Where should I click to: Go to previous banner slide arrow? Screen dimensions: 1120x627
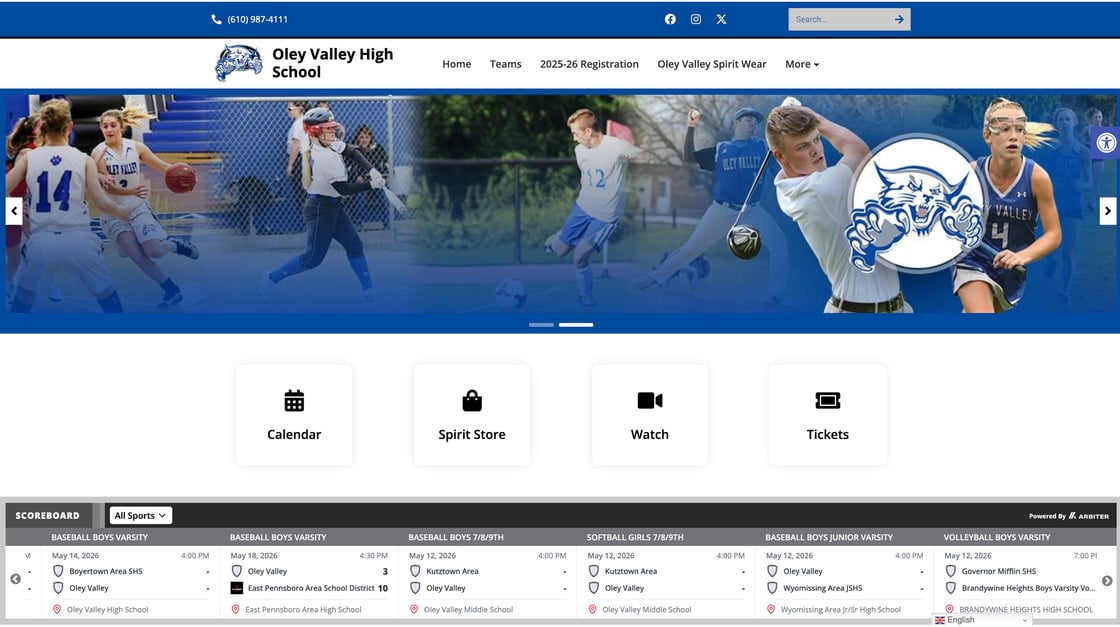[14, 211]
